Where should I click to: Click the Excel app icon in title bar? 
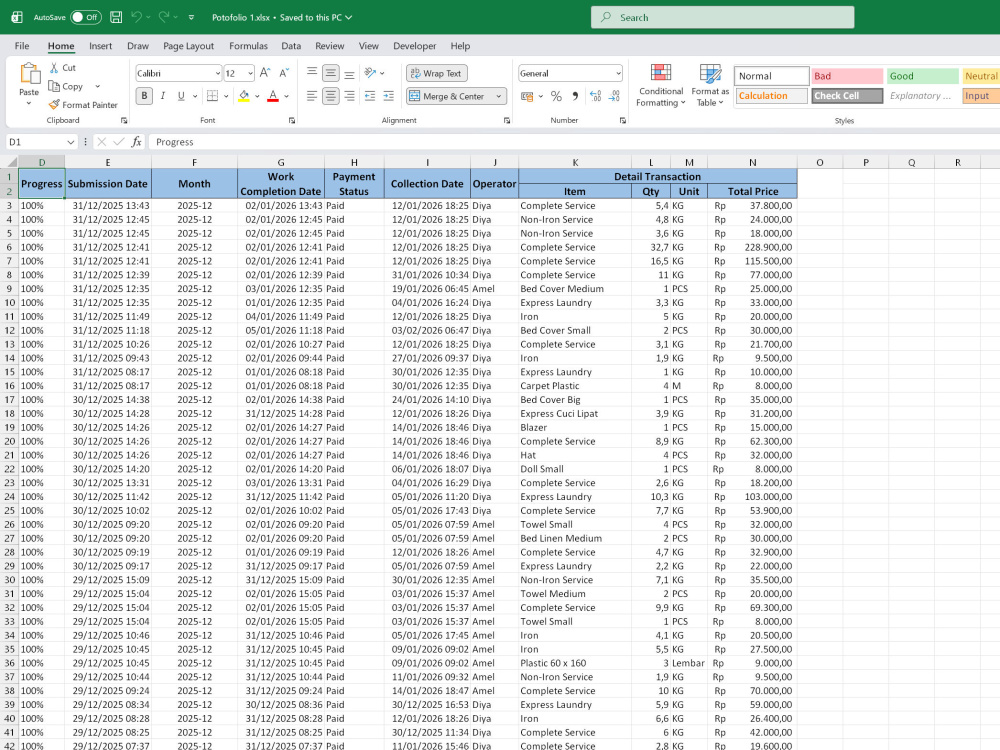coord(17,17)
